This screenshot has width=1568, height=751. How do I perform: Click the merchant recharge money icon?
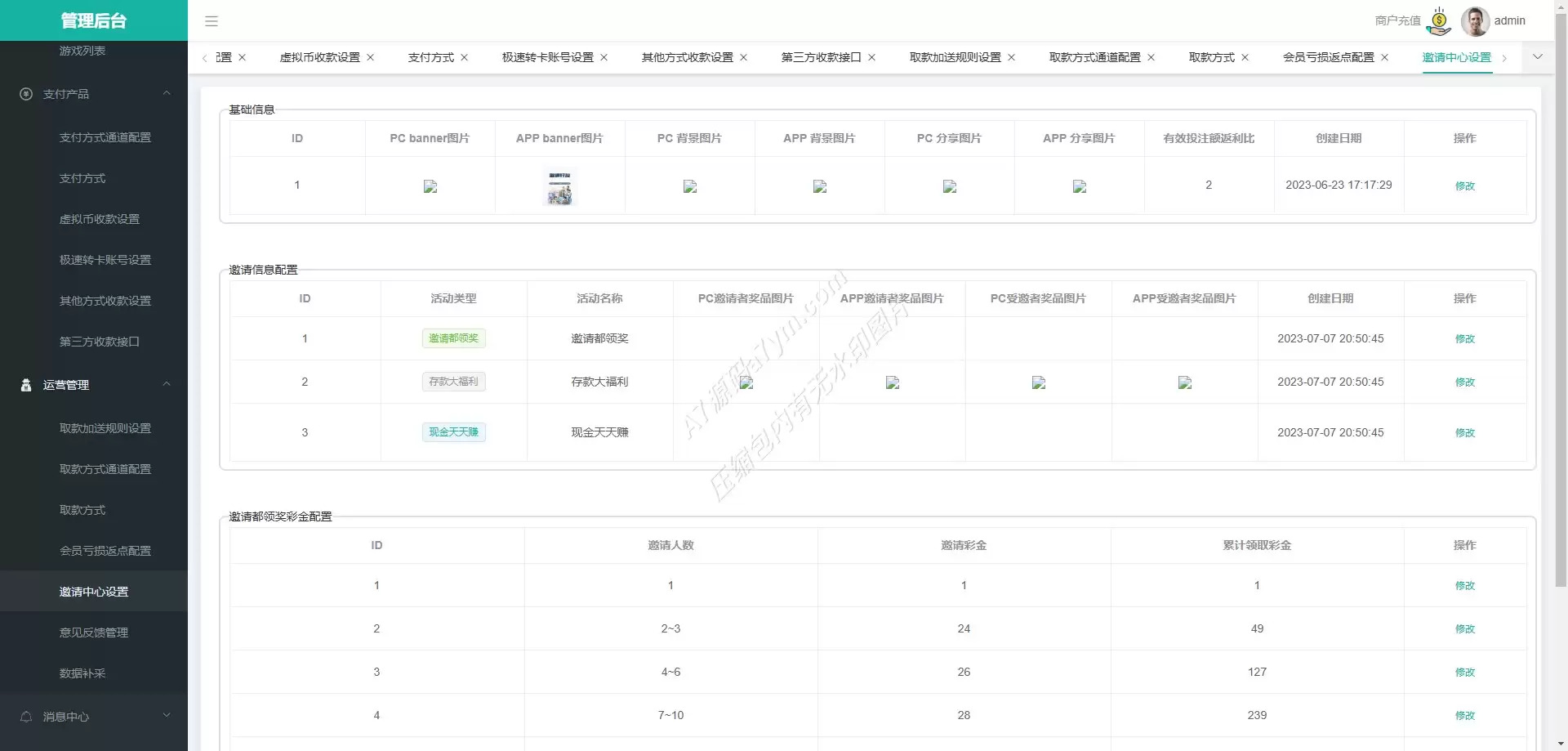click(1438, 21)
